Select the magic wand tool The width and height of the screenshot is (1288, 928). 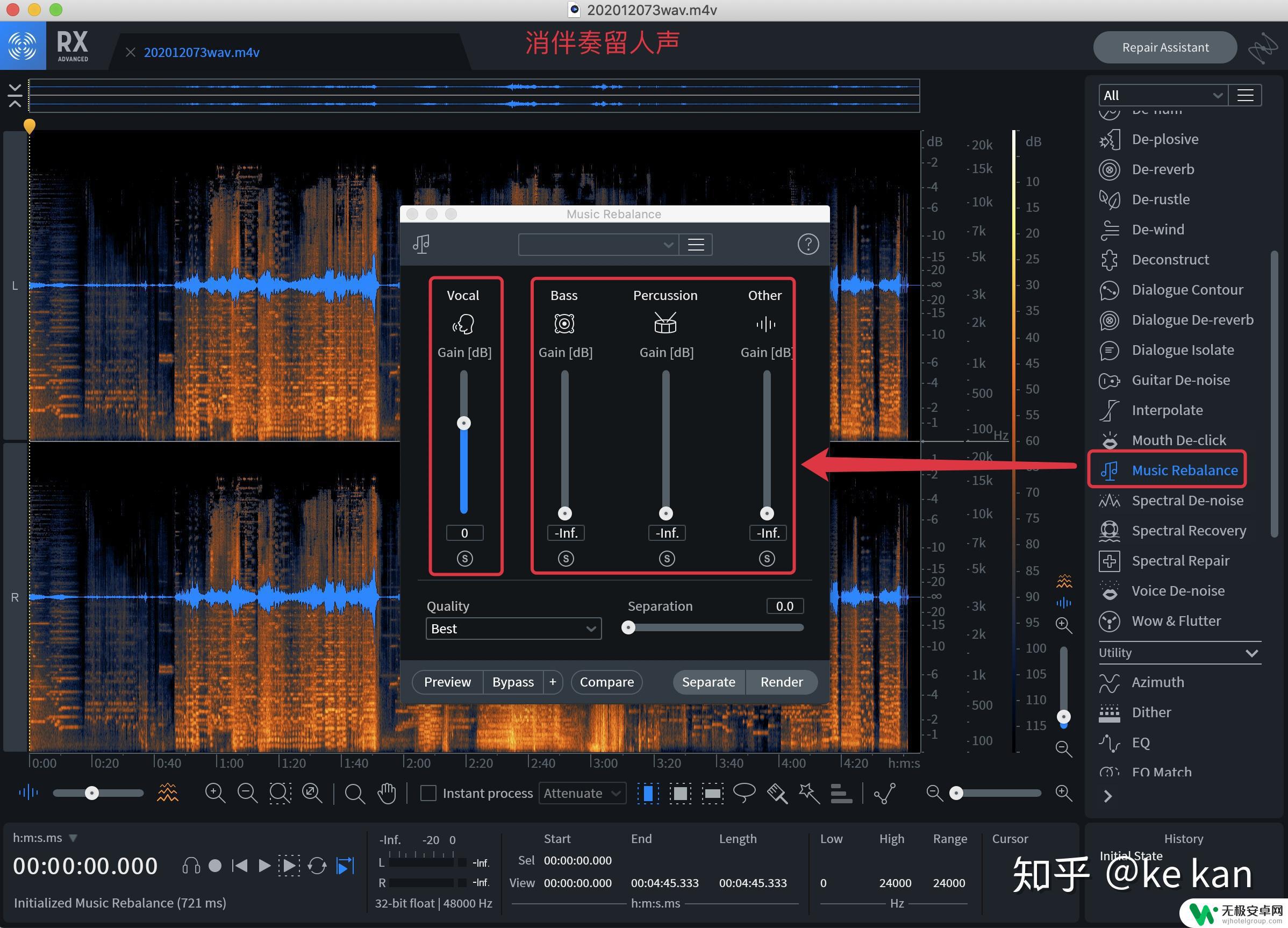pos(808,793)
